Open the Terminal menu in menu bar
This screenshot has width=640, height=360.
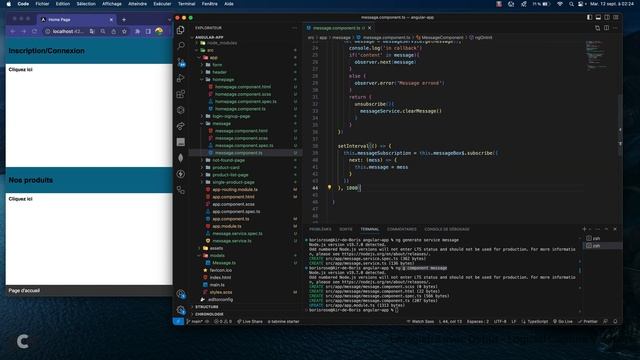[186, 4]
